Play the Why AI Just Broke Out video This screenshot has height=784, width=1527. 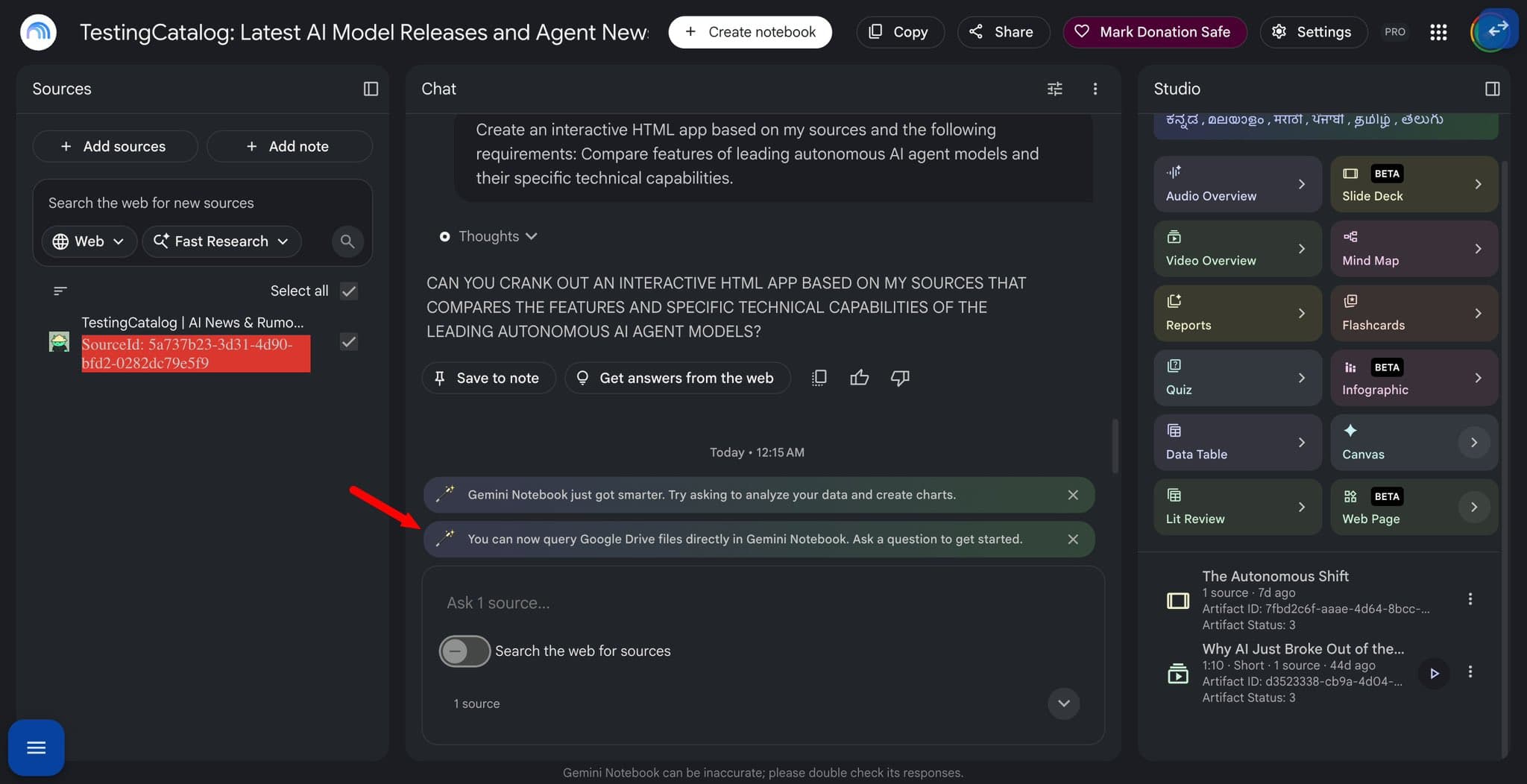(1433, 673)
